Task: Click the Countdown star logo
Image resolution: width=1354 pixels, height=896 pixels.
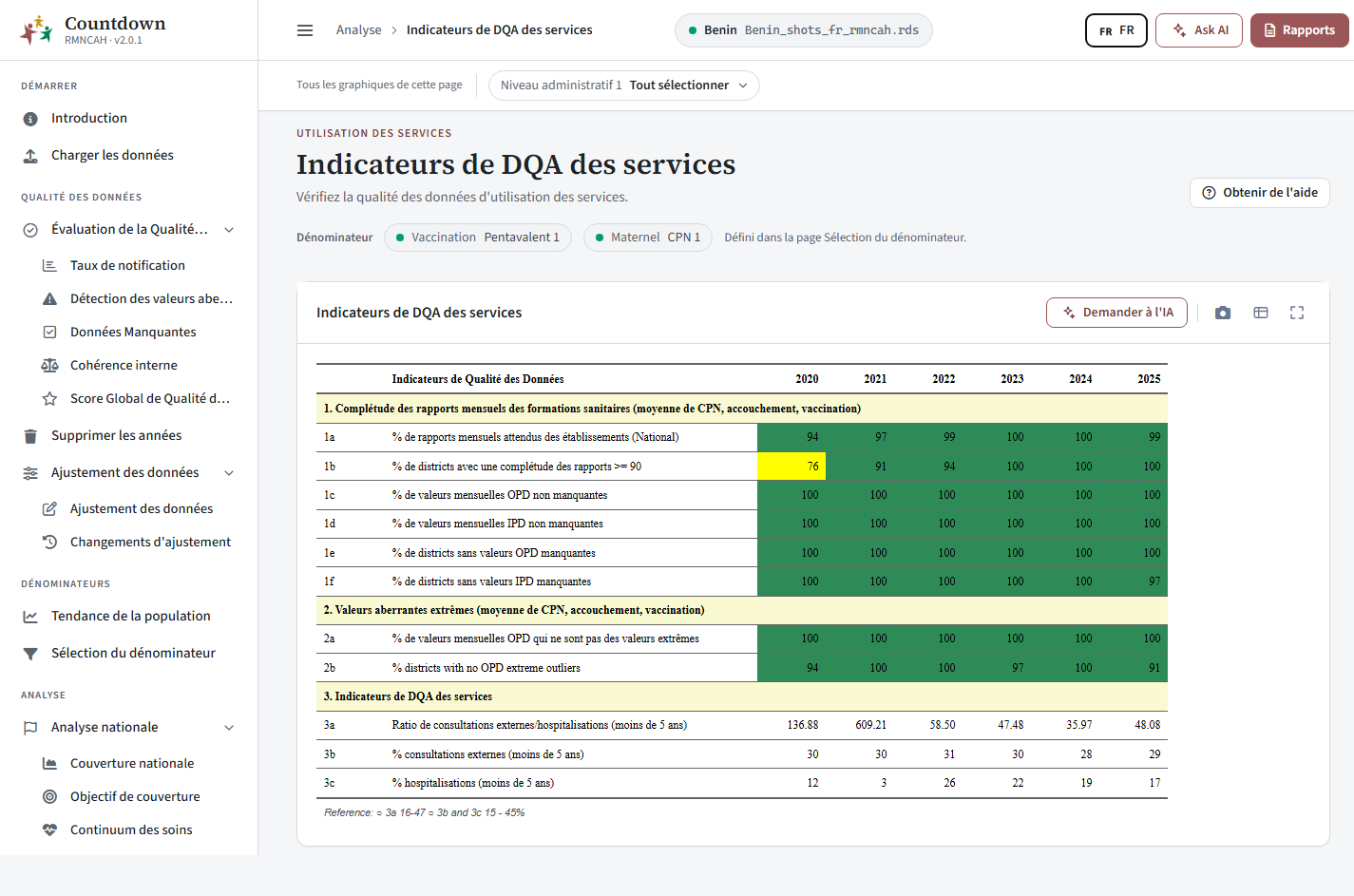Action: click(x=36, y=30)
